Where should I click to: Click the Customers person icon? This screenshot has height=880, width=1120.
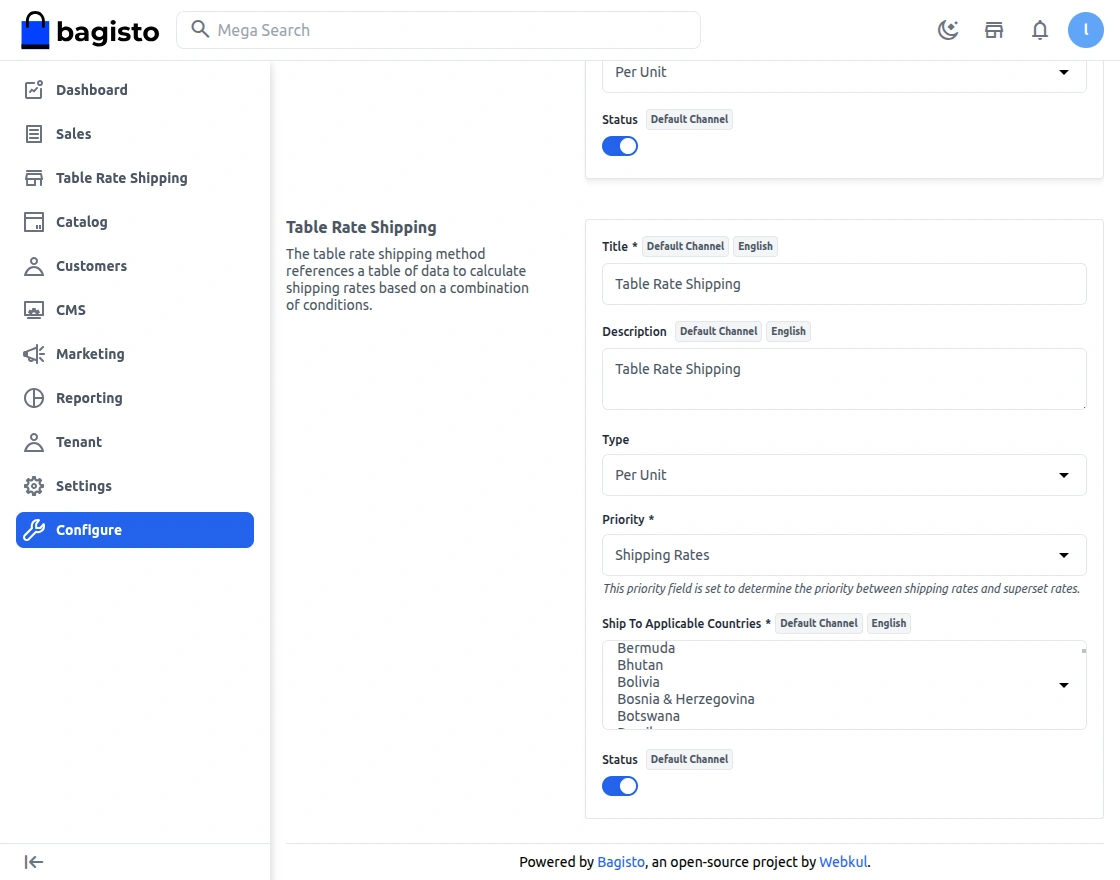34,266
